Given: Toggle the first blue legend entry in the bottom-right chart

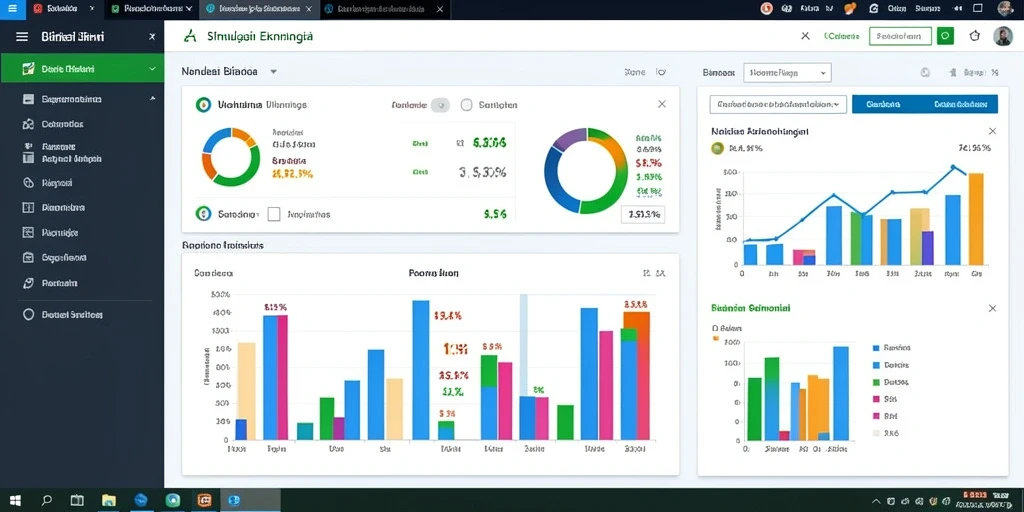Looking at the screenshot, I should pos(891,348).
